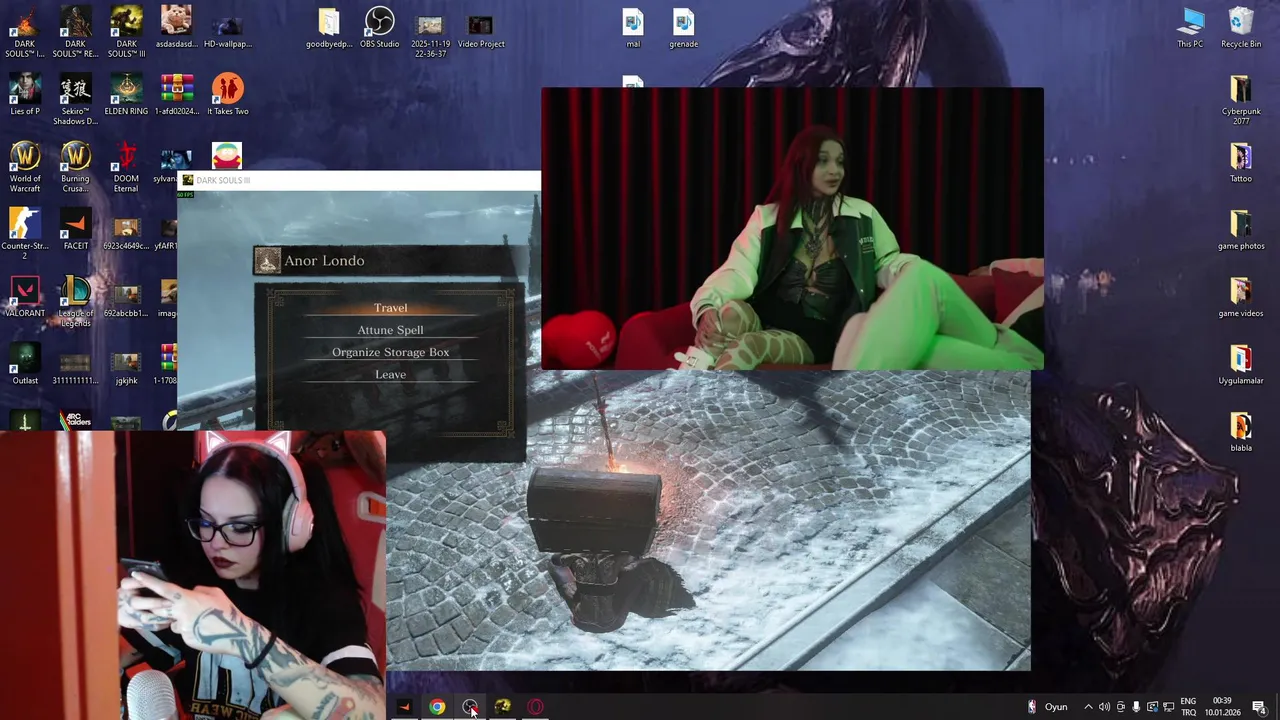Open the Tattoo desktop item
The height and width of the screenshot is (720, 1280).
point(1241,162)
